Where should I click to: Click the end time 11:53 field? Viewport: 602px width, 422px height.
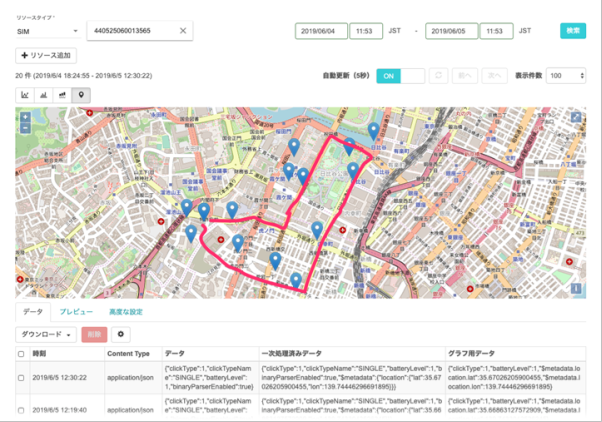495,31
